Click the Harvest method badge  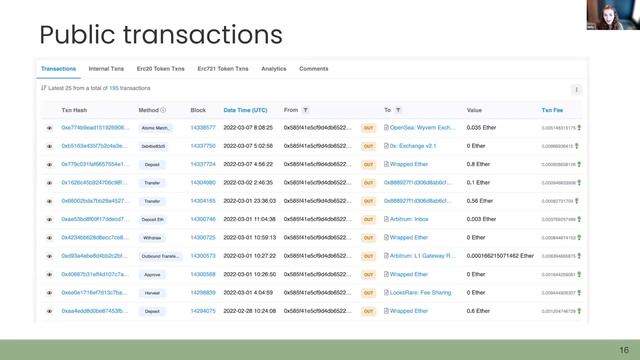(x=152, y=293)
